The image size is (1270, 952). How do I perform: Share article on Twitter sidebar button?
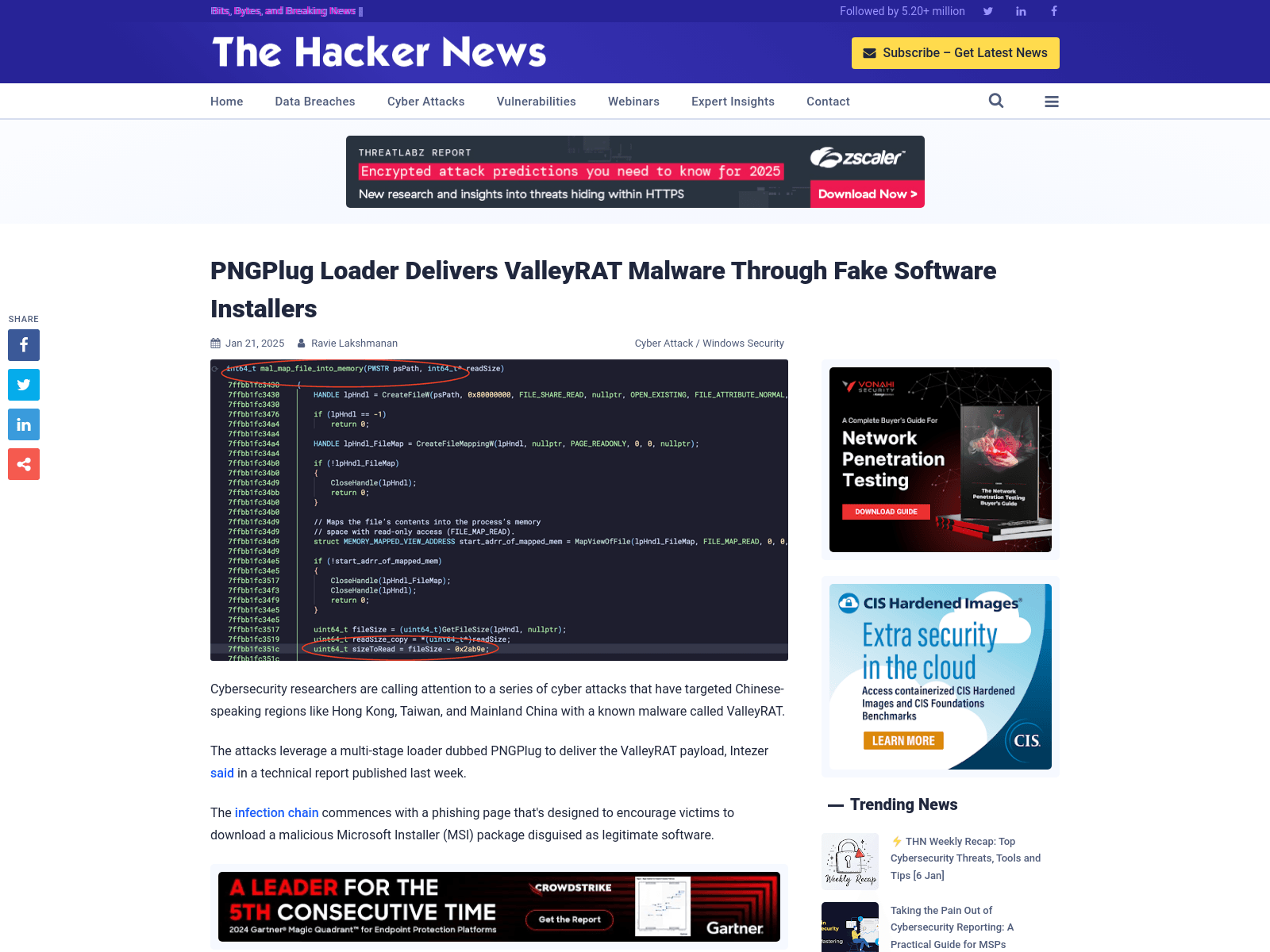24,385
